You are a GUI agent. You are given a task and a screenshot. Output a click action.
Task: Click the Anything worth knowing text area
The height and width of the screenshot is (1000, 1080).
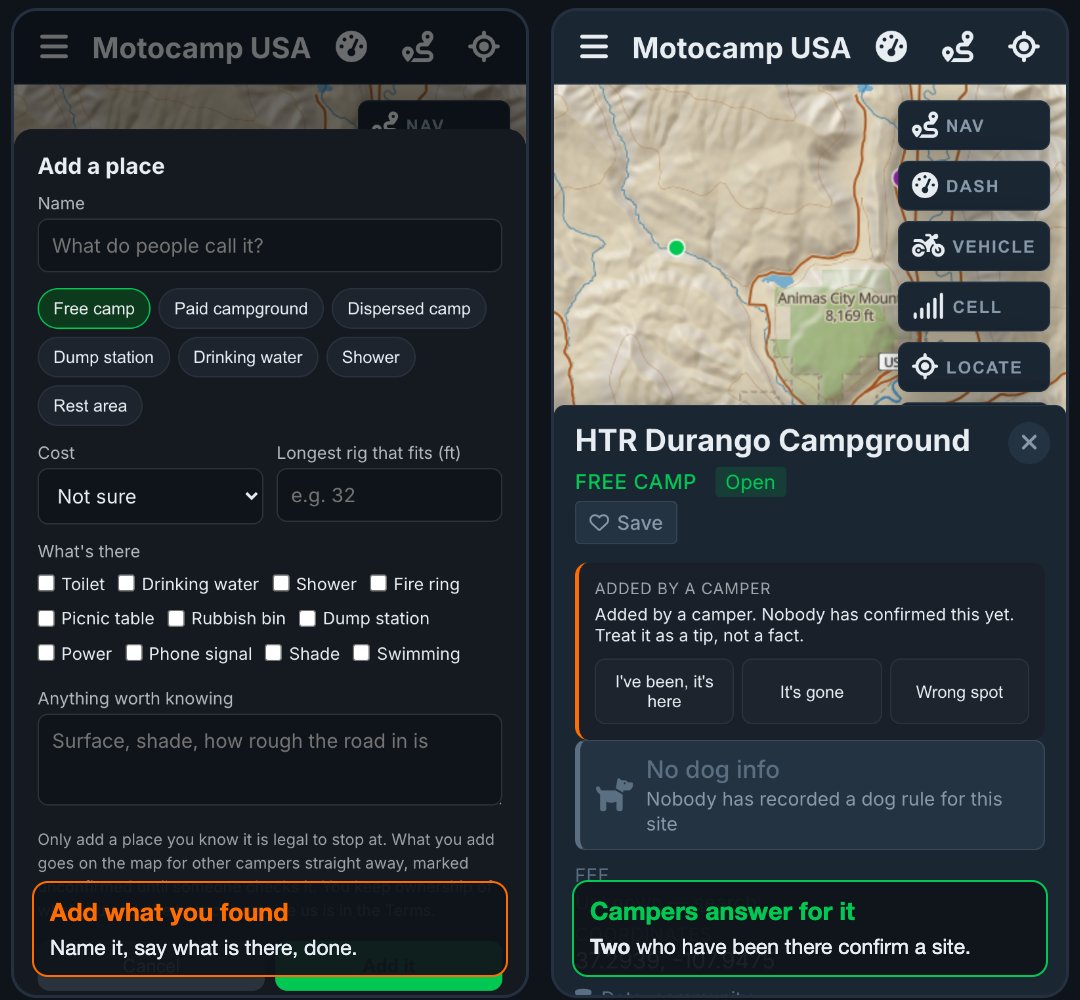pyautogui.click(x=270, y=760)
